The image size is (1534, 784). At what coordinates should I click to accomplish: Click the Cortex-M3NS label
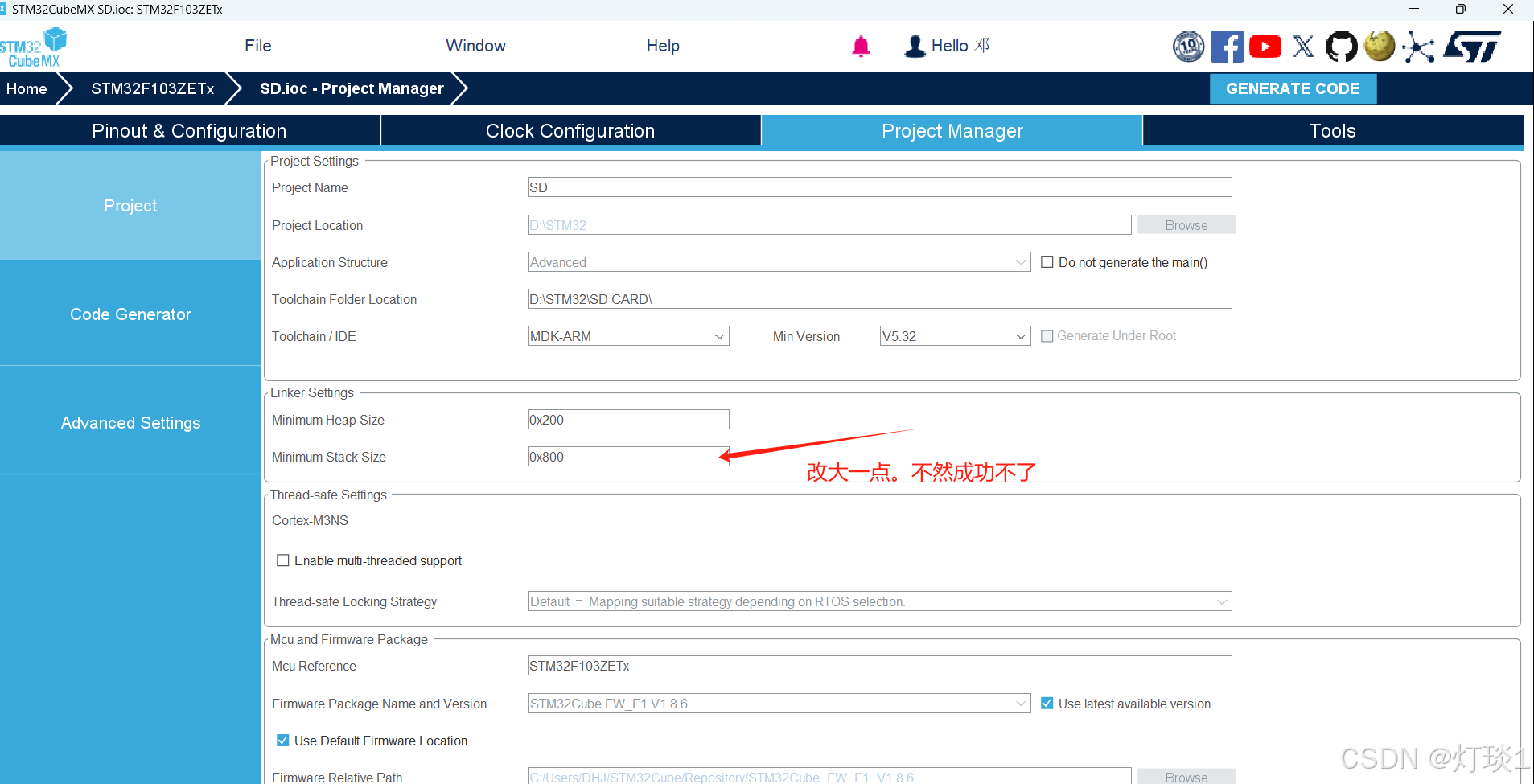tap(310, 521)
